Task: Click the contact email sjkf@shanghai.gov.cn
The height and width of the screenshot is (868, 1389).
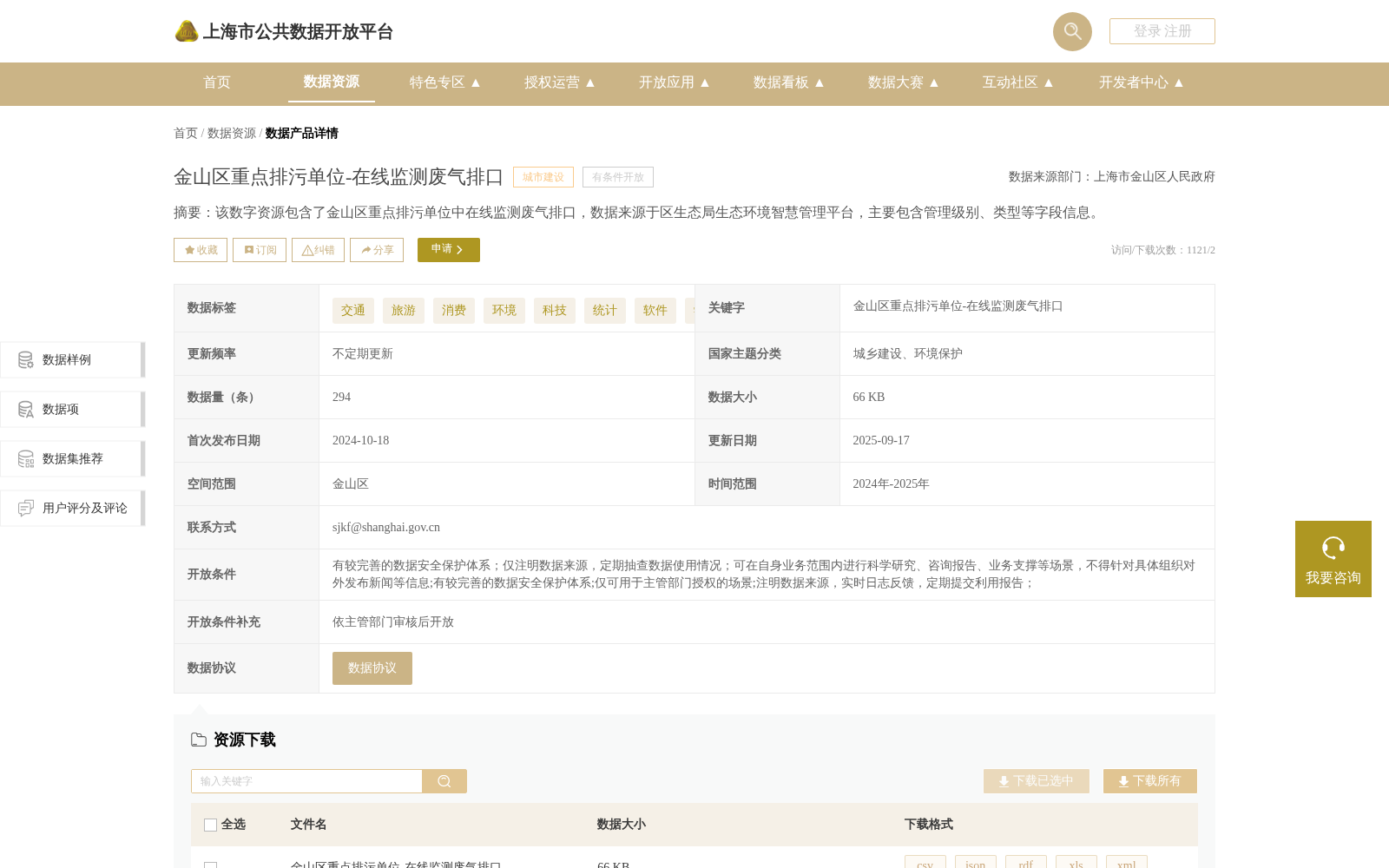Action: (x=386, y=528)
